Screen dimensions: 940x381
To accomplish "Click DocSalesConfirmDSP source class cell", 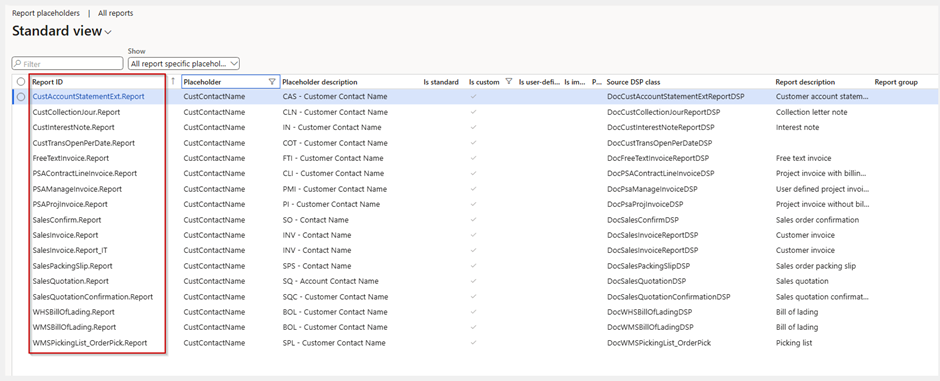I will pos(643,220).
